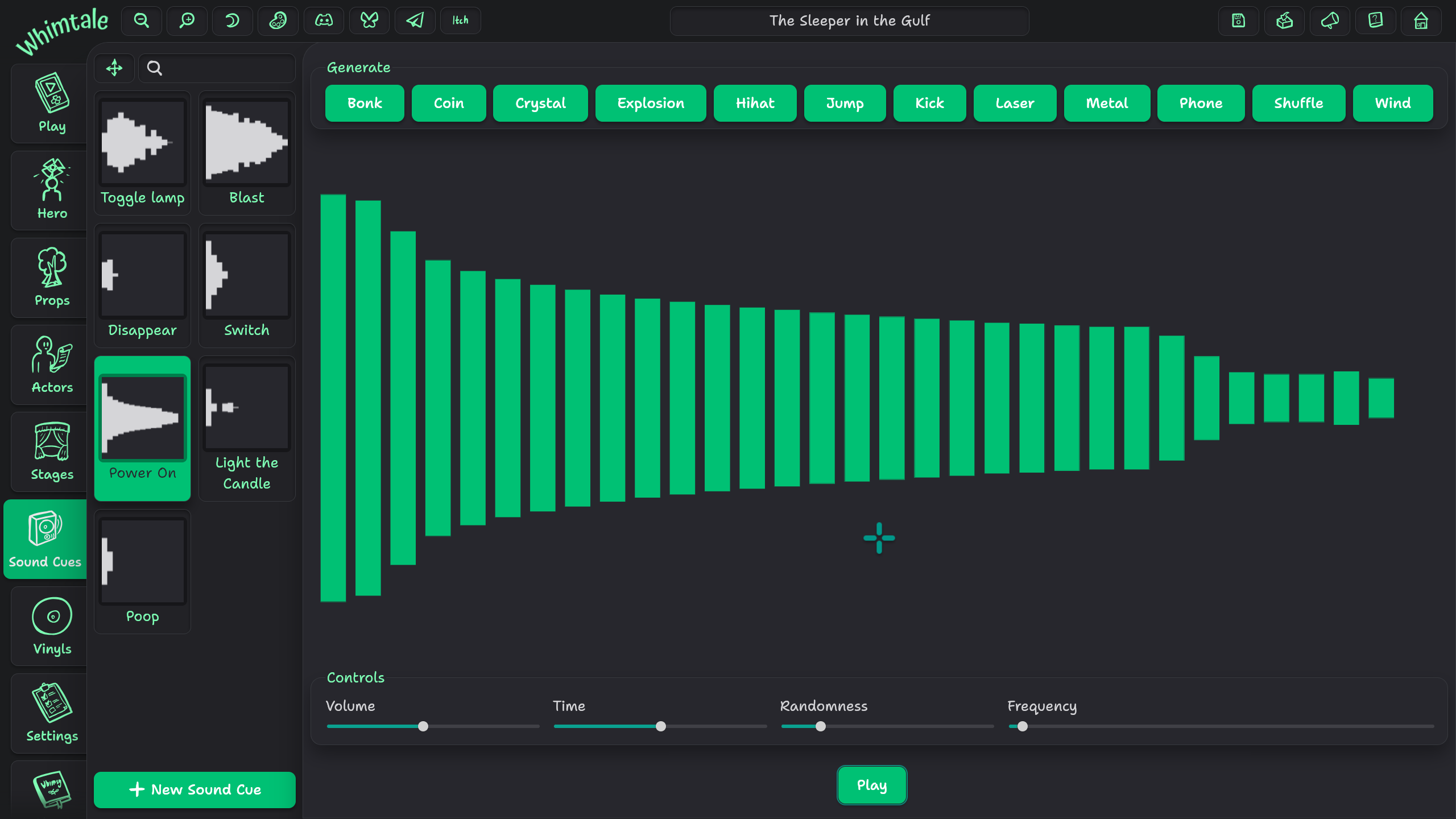Toggle the move/reorder arrows icon
This screenshot has height=819, width=1456.
(x=114, y=68)
